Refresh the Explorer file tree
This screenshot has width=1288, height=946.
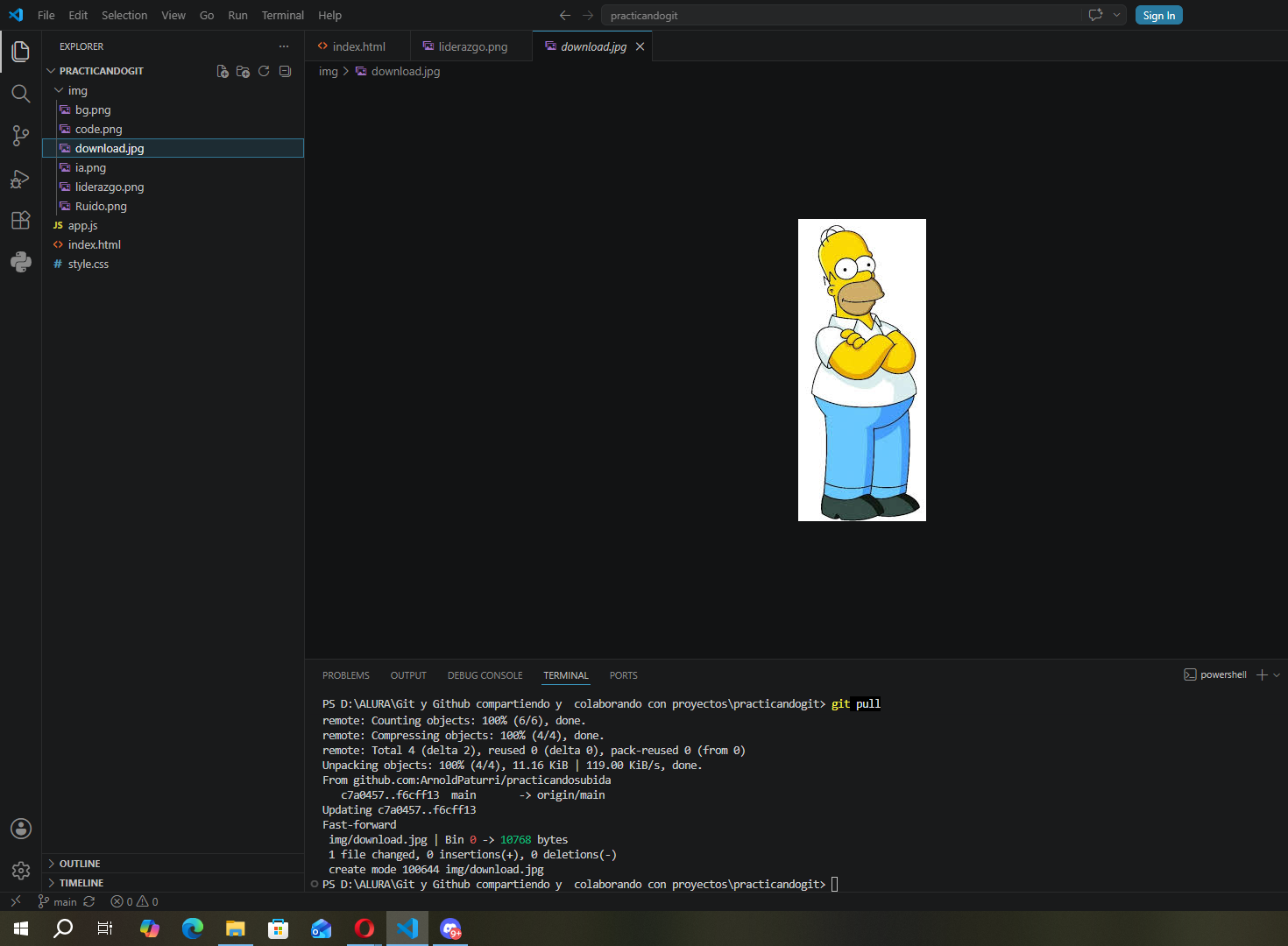coord(264,71)
